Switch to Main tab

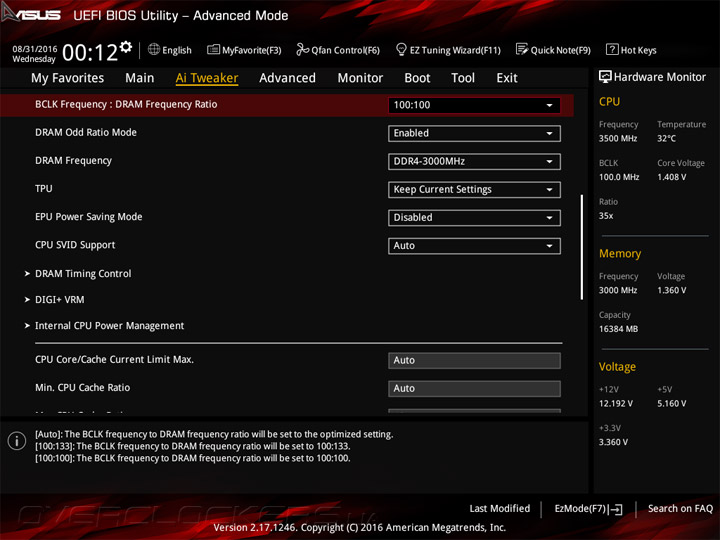(140, 78)
